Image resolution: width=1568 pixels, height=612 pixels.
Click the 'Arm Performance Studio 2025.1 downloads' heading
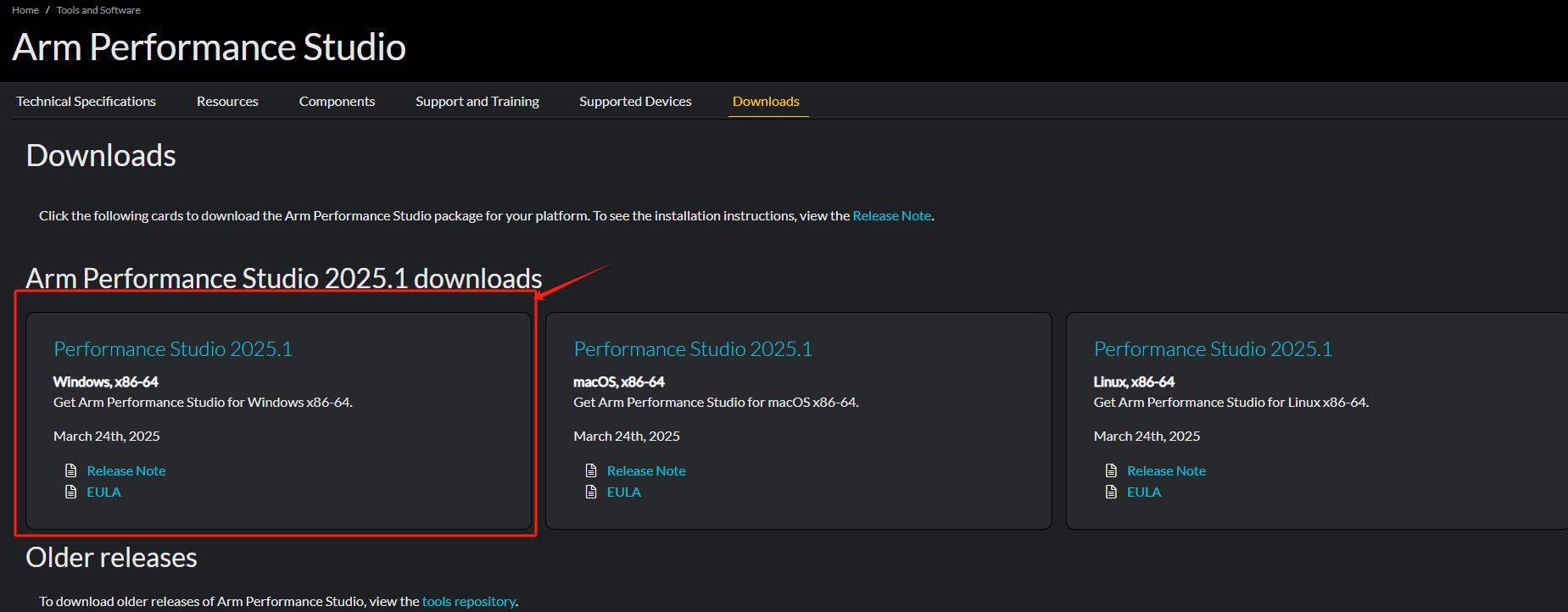284,278
